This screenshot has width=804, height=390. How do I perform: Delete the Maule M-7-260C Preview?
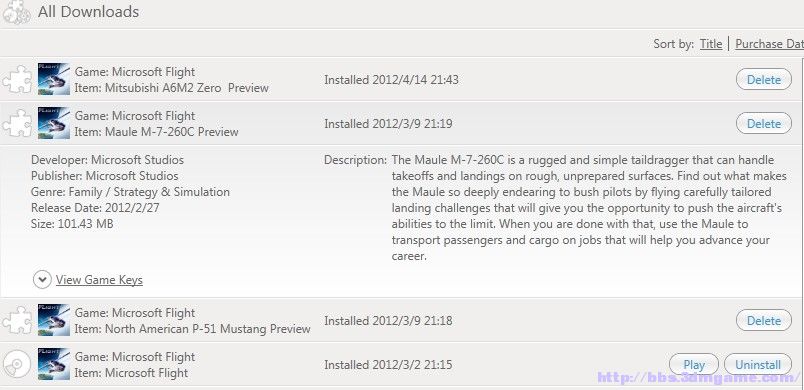[763, 124]
